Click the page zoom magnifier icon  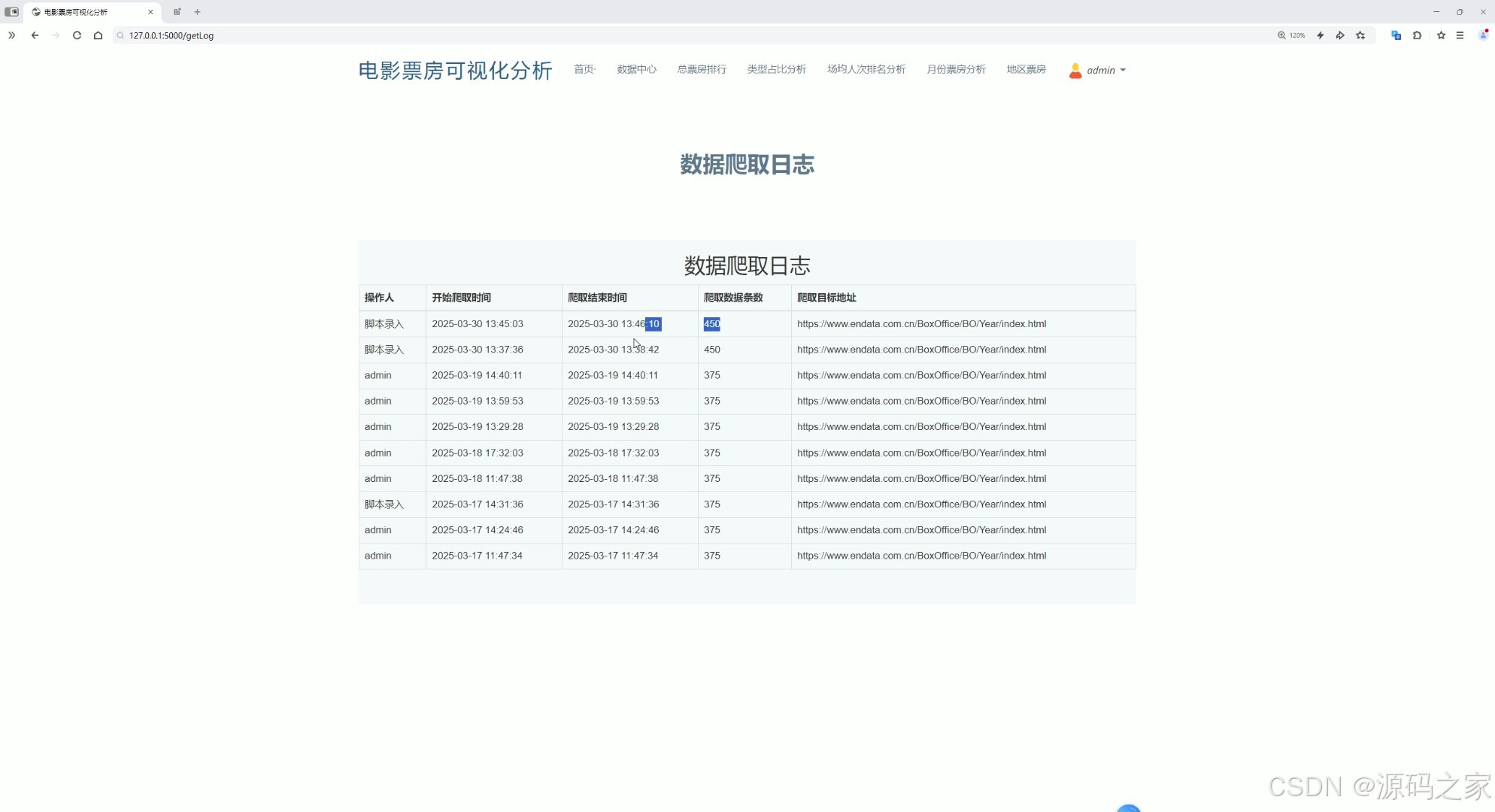point(1281,35)
